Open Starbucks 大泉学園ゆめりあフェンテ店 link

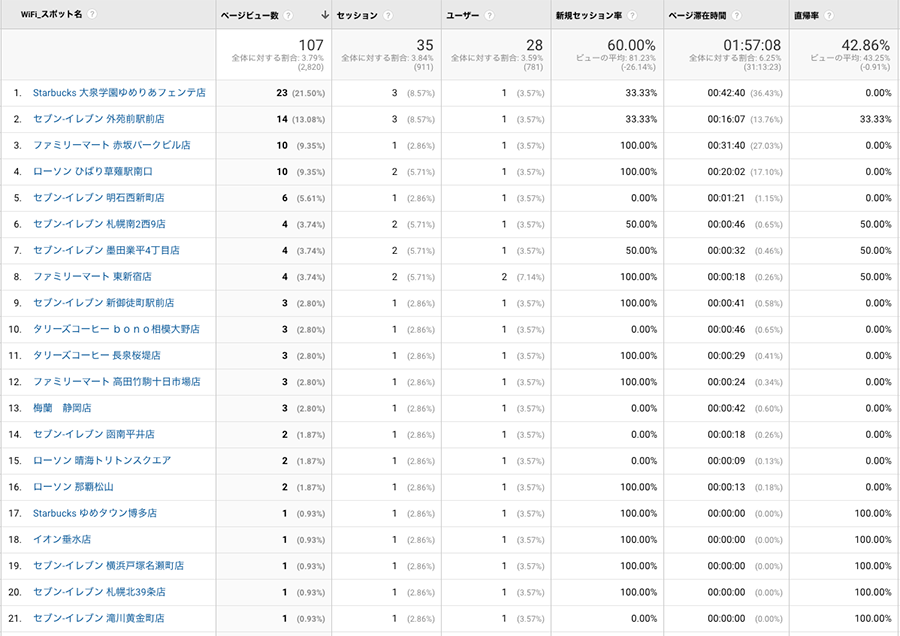(119, 92)
